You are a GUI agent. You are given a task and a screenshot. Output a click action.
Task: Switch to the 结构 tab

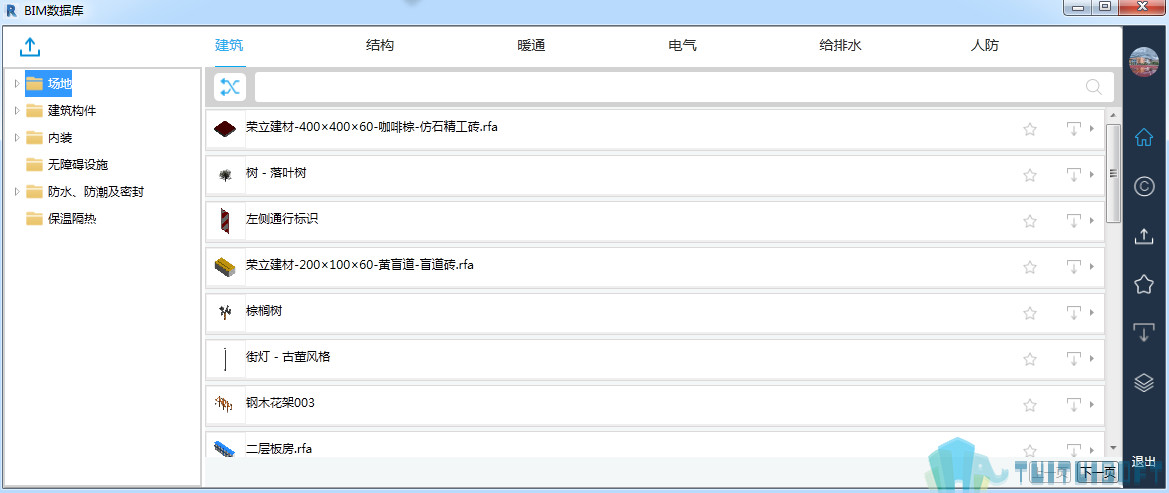tap(380, 46)
